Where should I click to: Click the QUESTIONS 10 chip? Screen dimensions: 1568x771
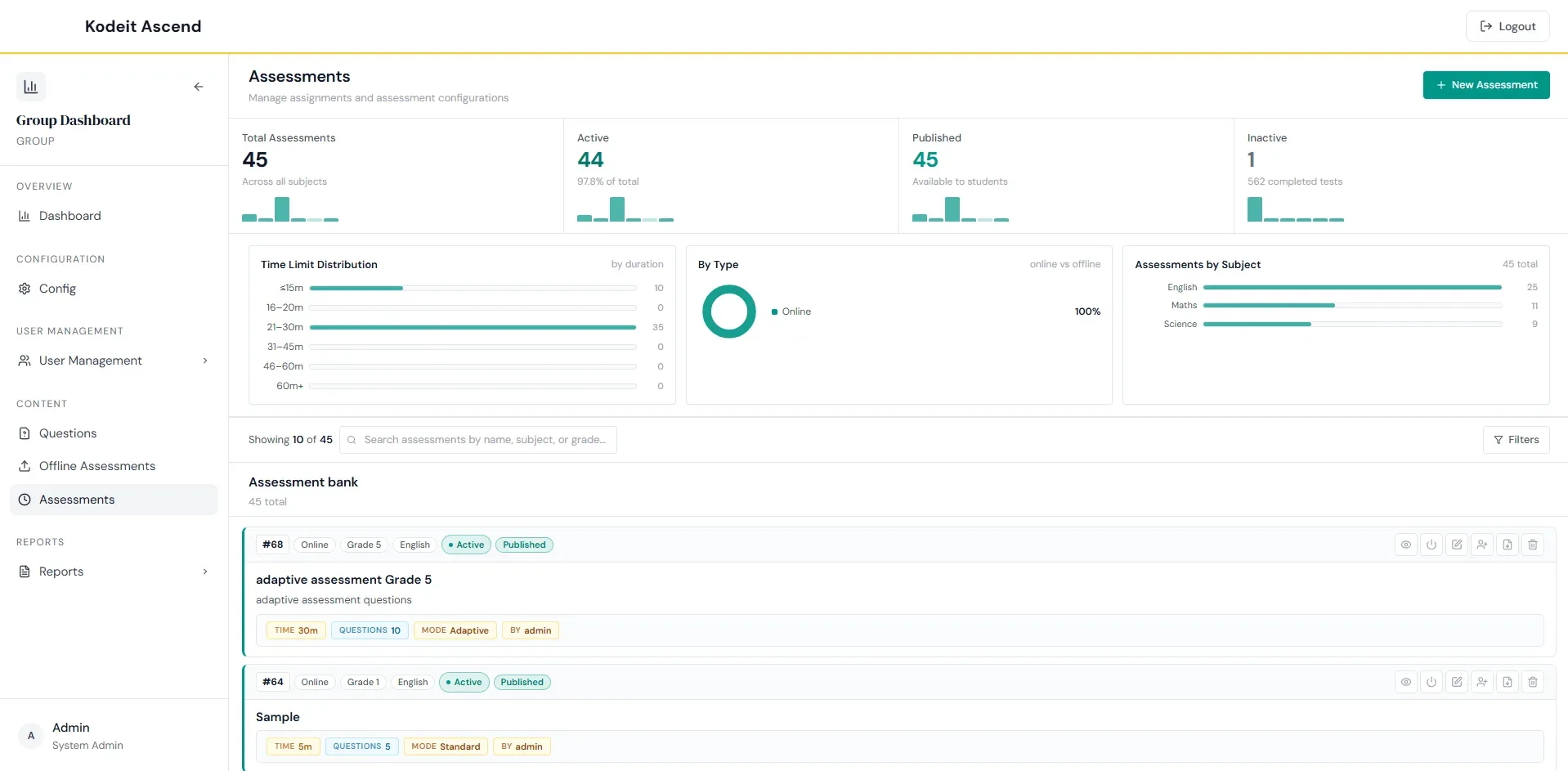tap(370, 630)
